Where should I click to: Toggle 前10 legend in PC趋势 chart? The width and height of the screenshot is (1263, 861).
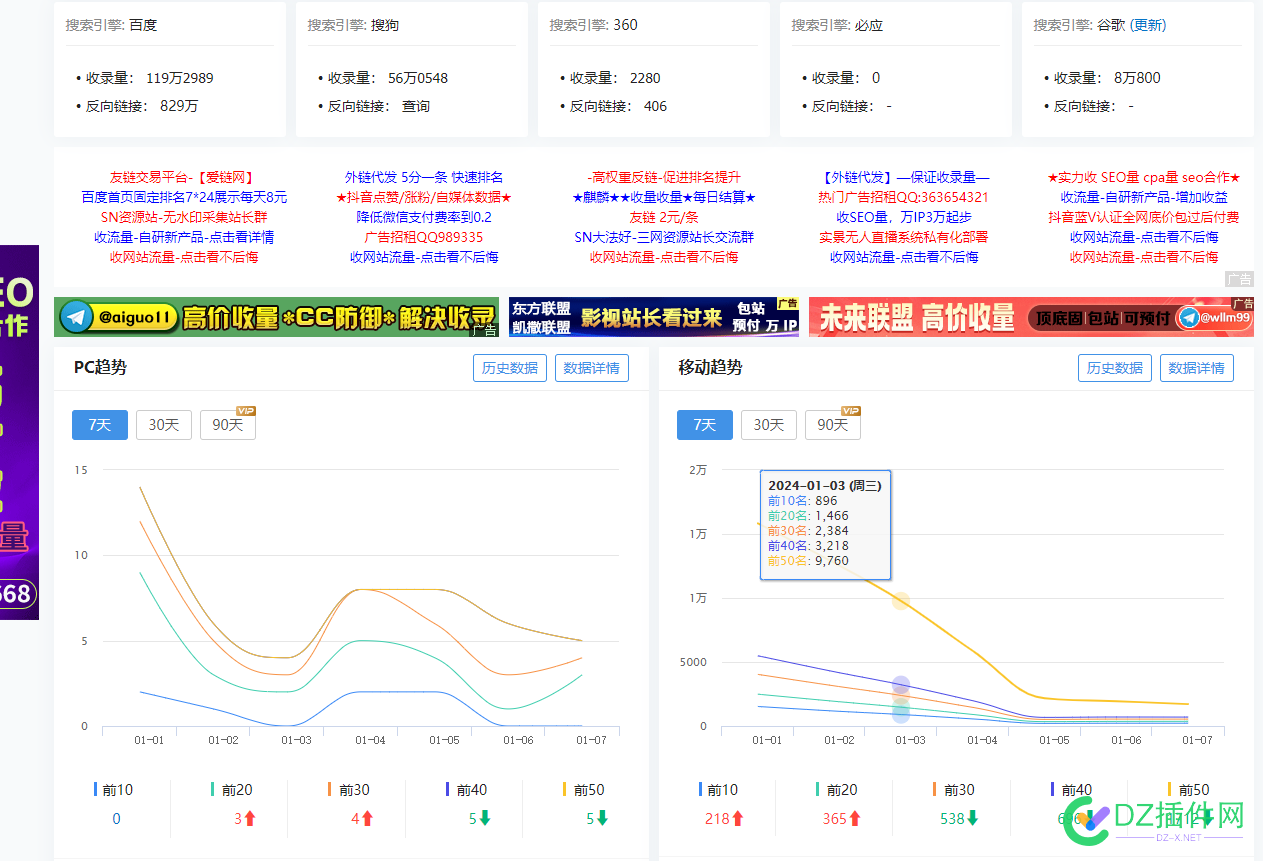(x=113, y=789)
